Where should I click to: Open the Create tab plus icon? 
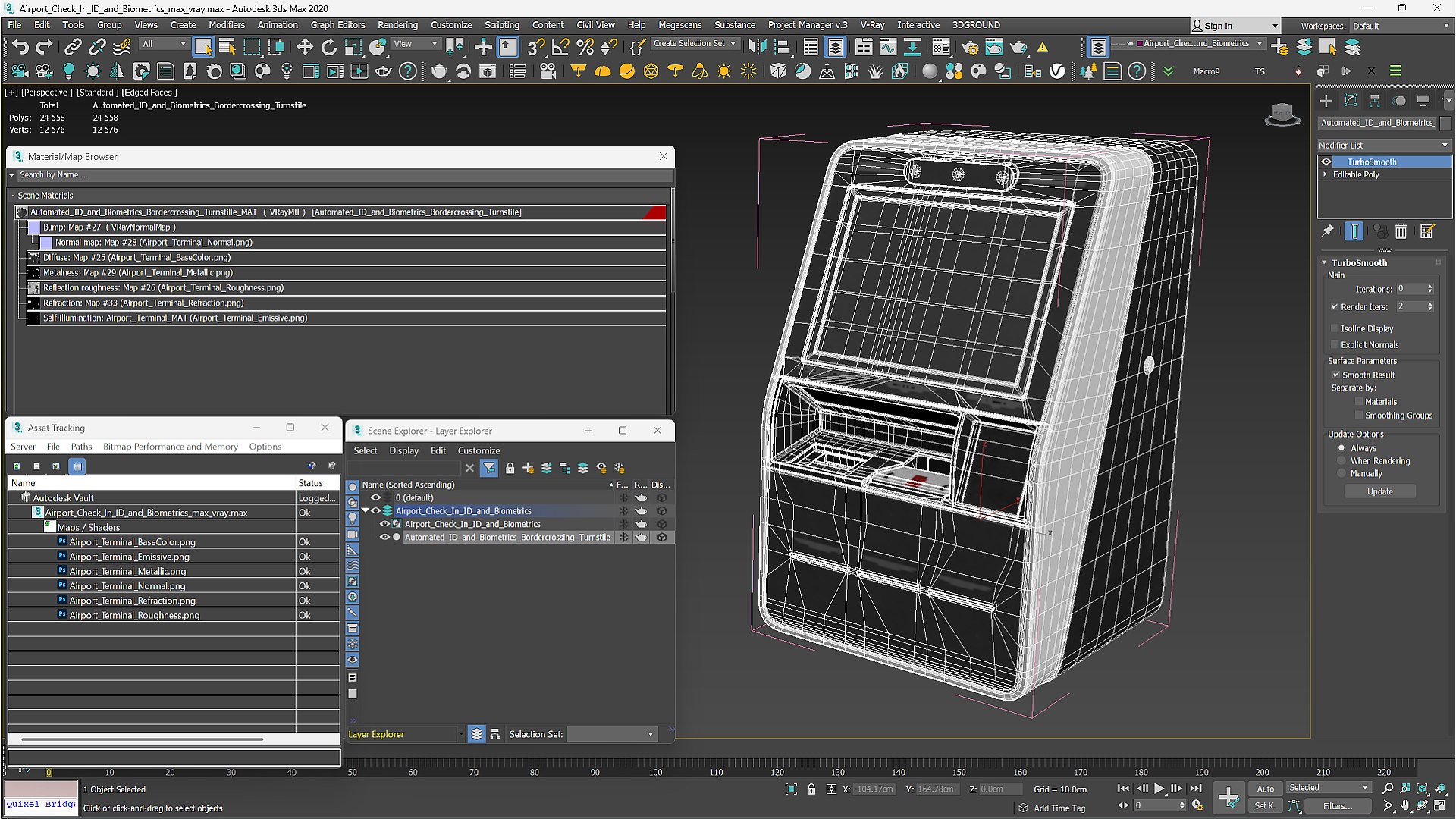[1326, 101]
